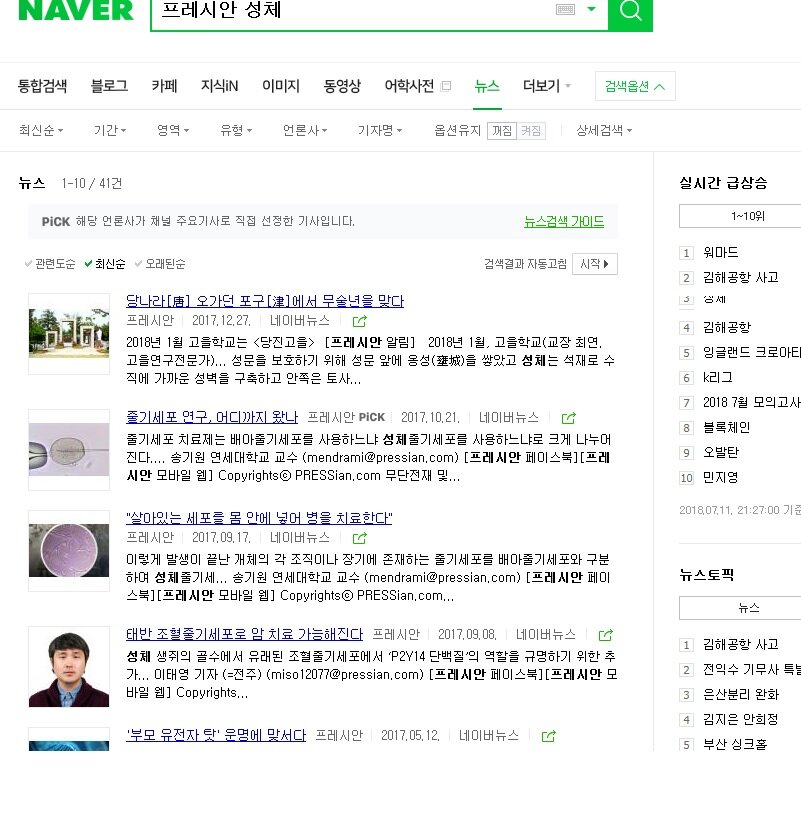Image resolution: width=801 pixels, height=827 pixels.
Task: Open the 영역 filter dropdown
Action: point(173,130)
